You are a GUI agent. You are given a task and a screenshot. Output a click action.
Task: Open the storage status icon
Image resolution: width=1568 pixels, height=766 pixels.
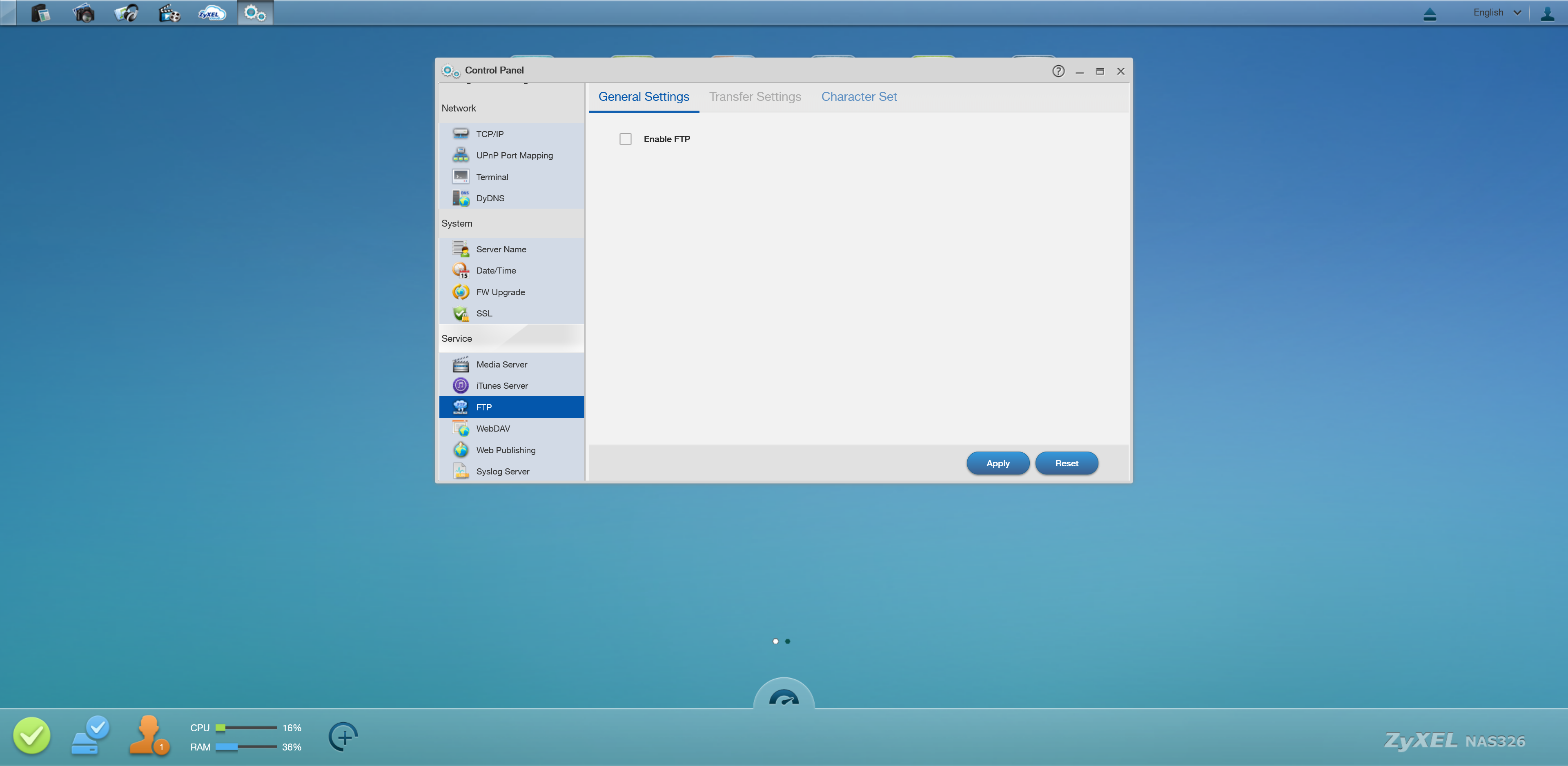point(89,735)
